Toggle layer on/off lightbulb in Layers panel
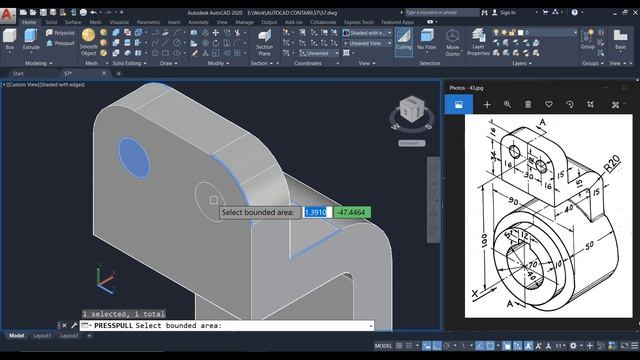The width and height of the screenshot is (640, 360). pos(496,32)
